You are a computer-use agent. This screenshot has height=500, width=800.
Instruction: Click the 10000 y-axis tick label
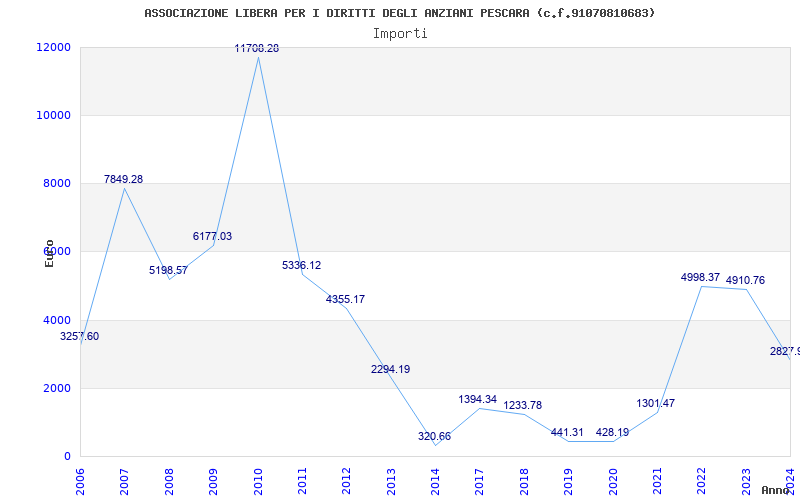pos(54,115)
